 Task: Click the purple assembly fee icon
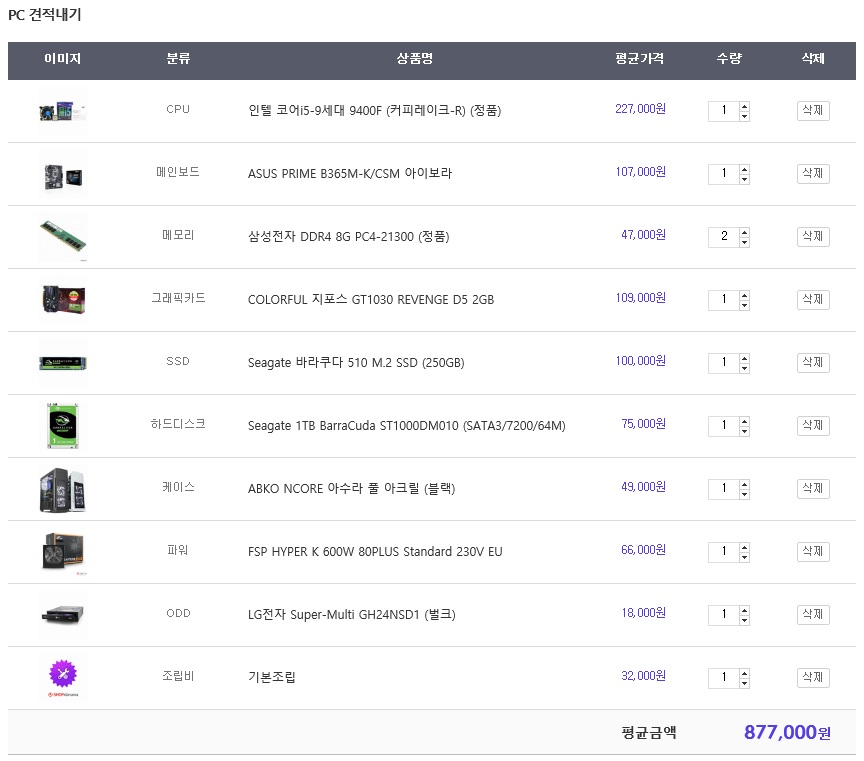(63, 678)
